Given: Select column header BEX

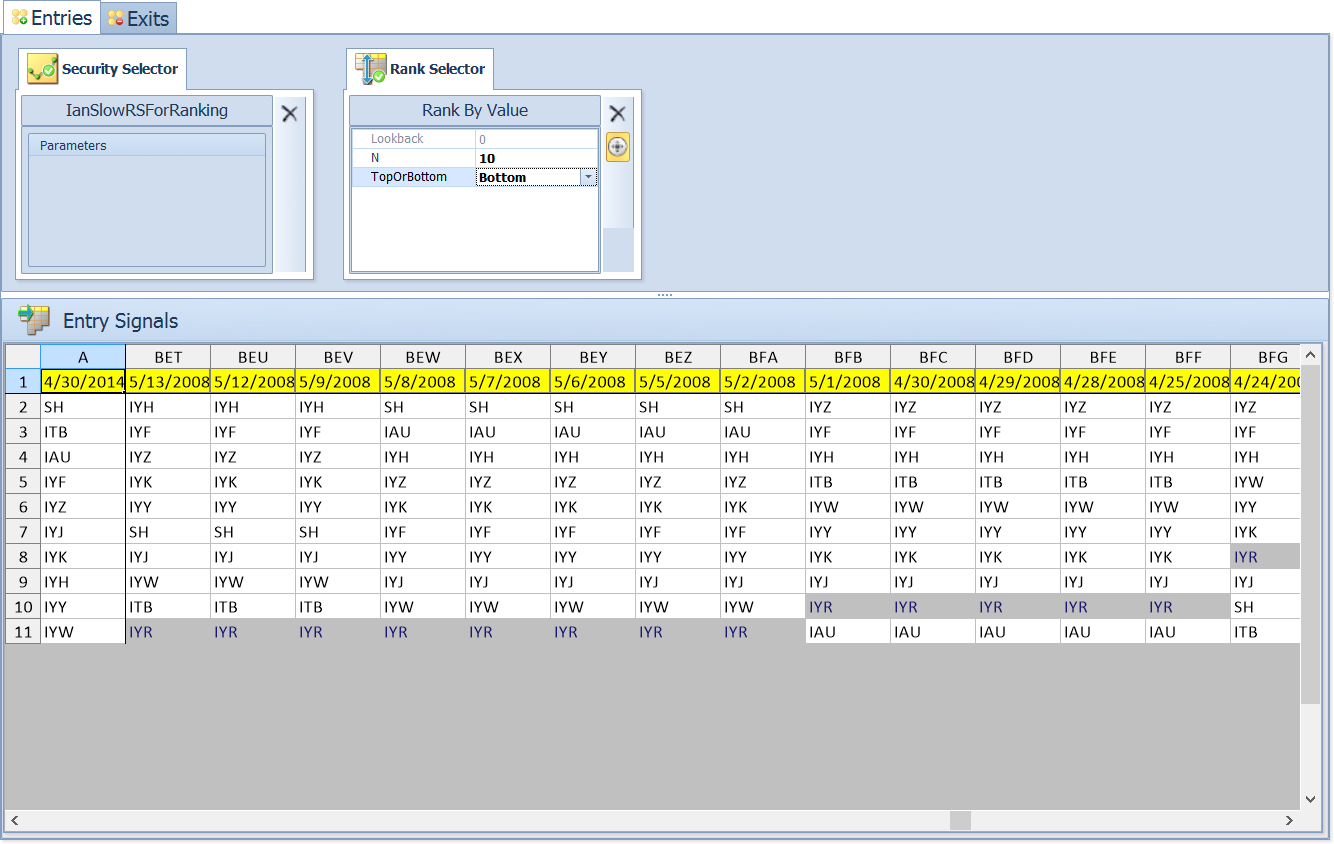Looking at the screenshot, I should (x=508, y=357).
